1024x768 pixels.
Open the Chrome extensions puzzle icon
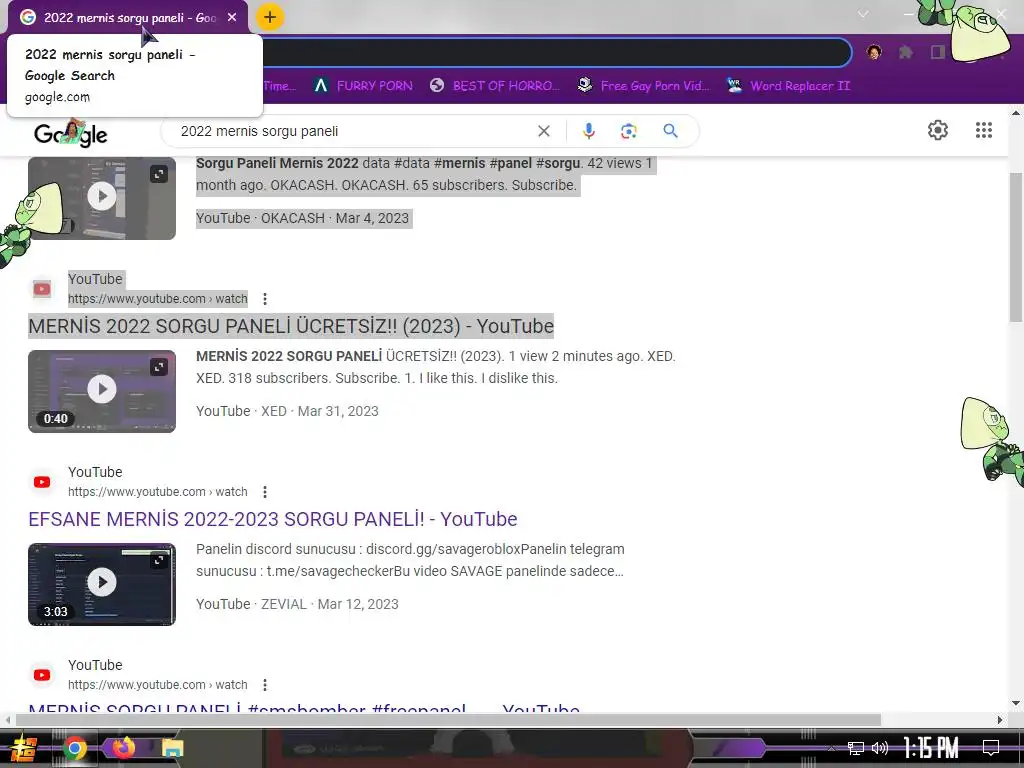[x=905, y=52]
